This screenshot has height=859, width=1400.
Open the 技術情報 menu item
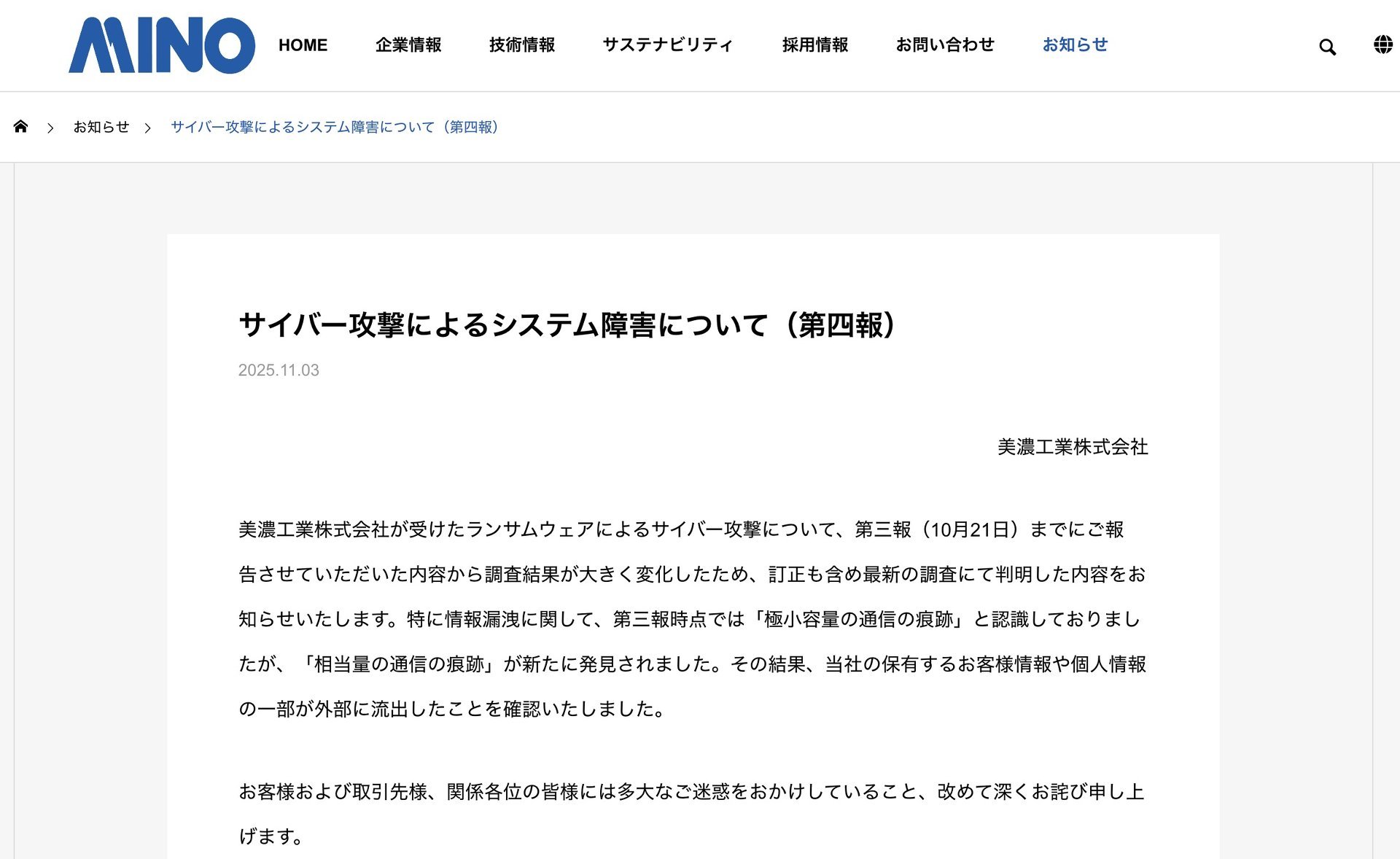(522, 45)
